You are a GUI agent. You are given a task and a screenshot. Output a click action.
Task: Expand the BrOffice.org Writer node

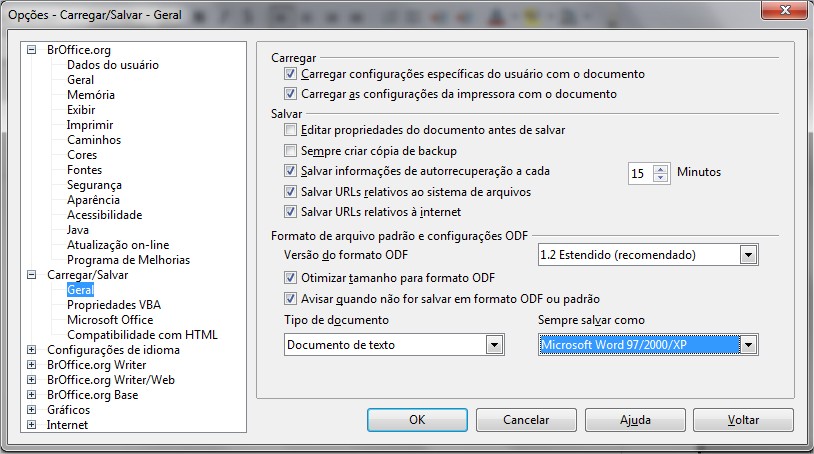click(32, 365)
